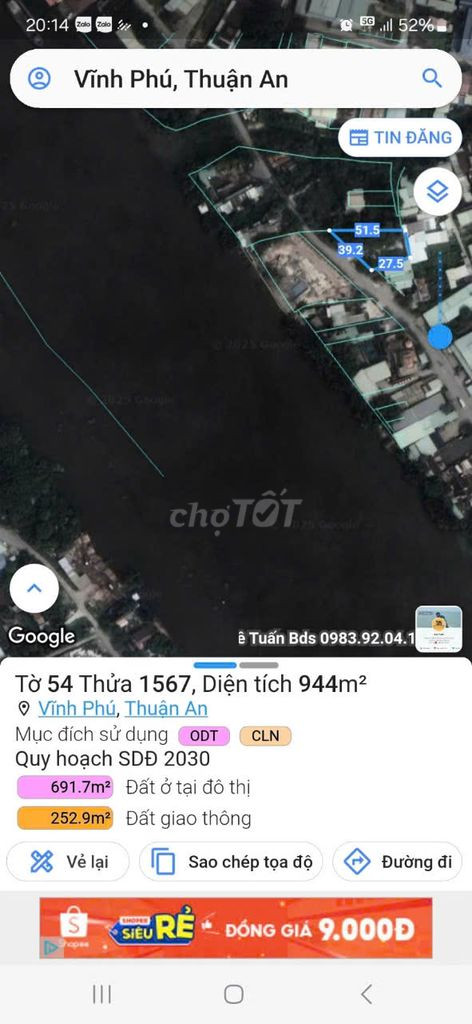This screenshot has height=1024, width=472.
Task: Open the map layers icon
Action: tap(437, 191)
